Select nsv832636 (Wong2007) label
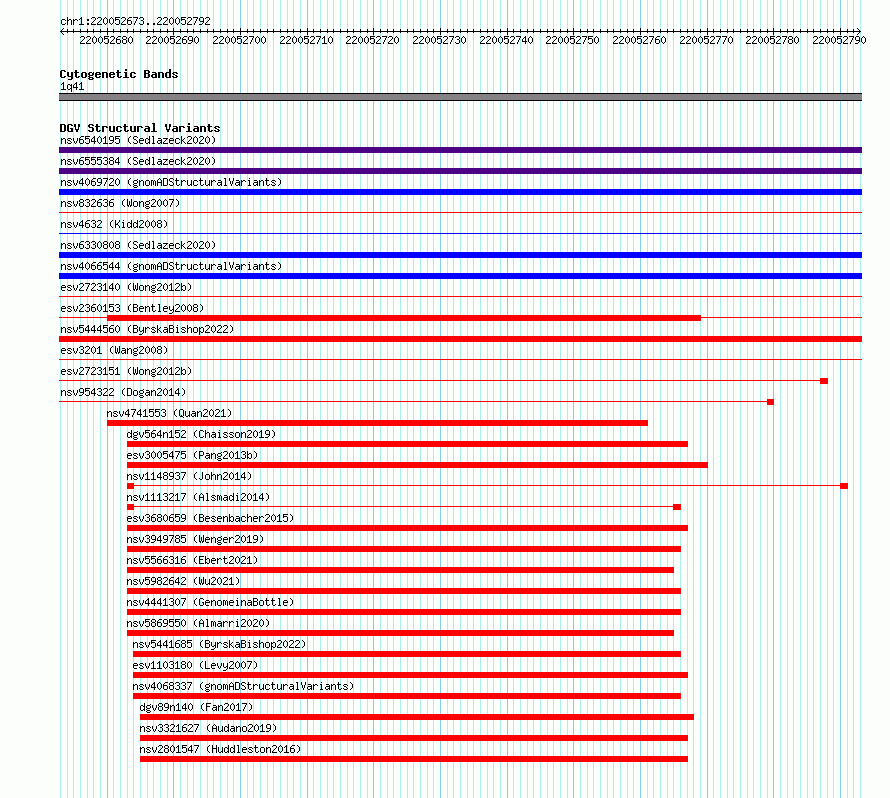Image resolution: width=890 pixels, height=798 pixels. (x=120, y=203)
